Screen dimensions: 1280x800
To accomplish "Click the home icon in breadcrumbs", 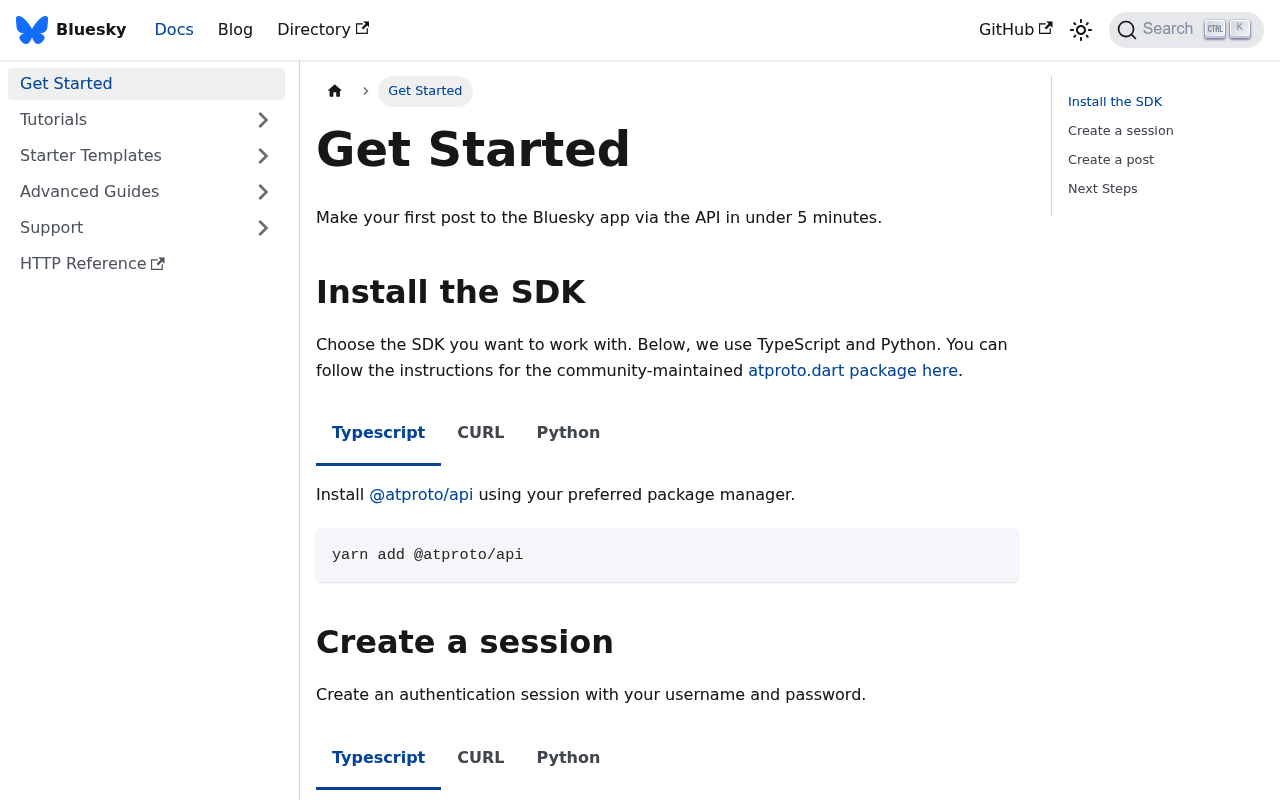I will (335, 91).
